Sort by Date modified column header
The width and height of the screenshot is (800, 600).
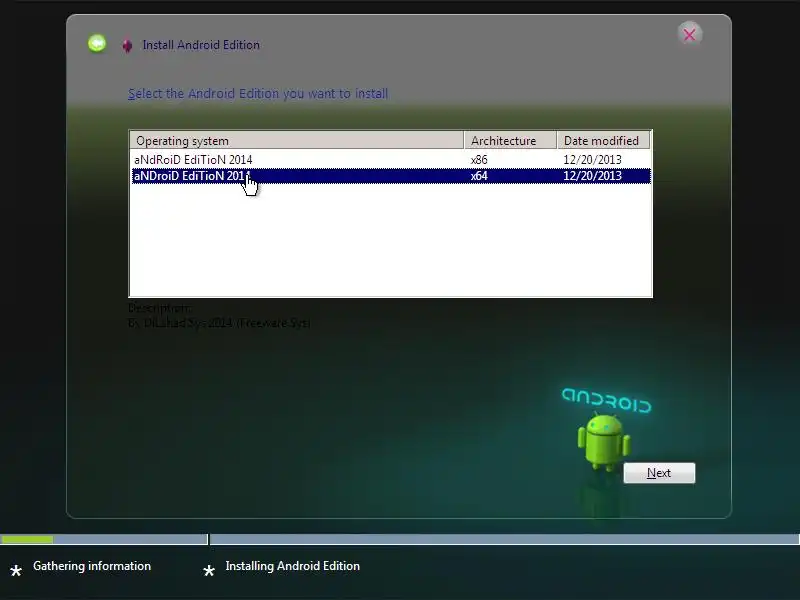[603, 140]
